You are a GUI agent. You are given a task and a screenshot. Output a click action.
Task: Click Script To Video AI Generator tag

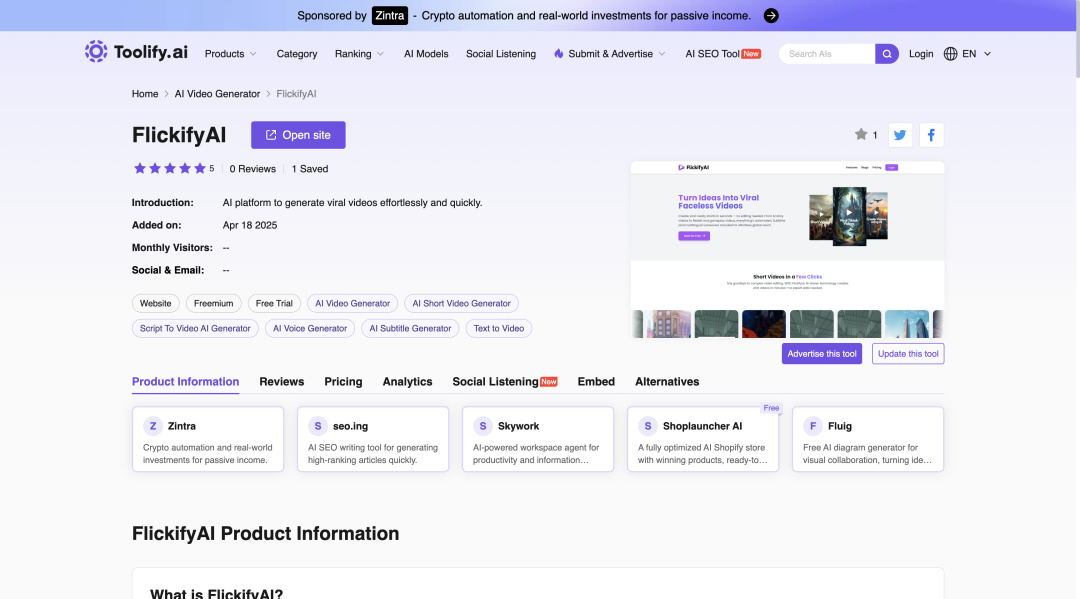(x=195, y=328)
